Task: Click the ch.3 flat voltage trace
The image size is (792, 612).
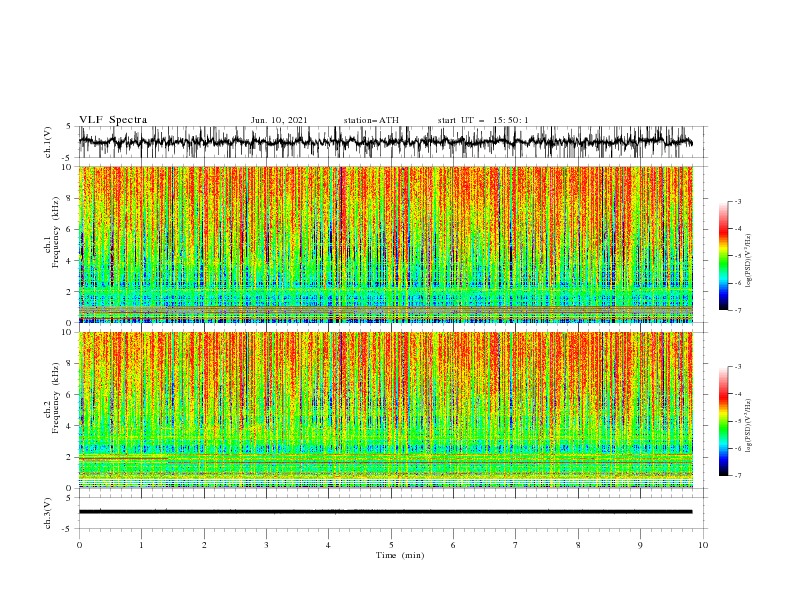Action: click(x=385, y=512)
